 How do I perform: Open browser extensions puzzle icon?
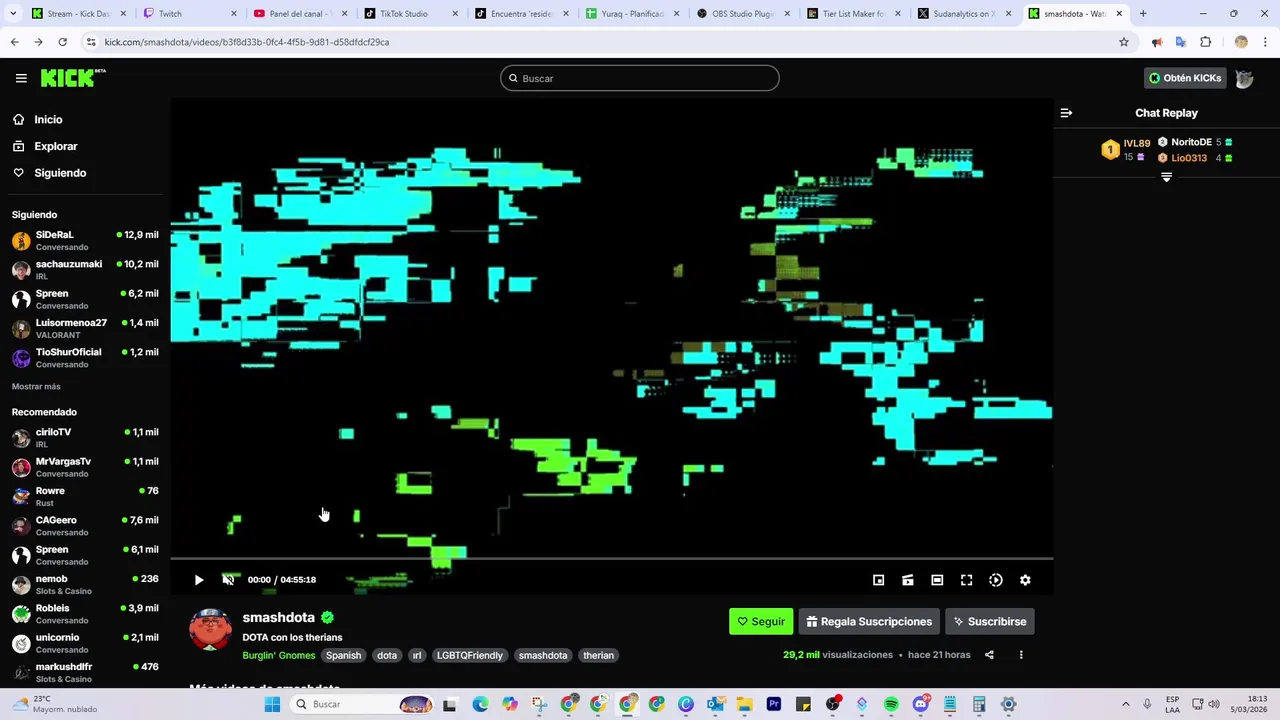coord(1205,42)
